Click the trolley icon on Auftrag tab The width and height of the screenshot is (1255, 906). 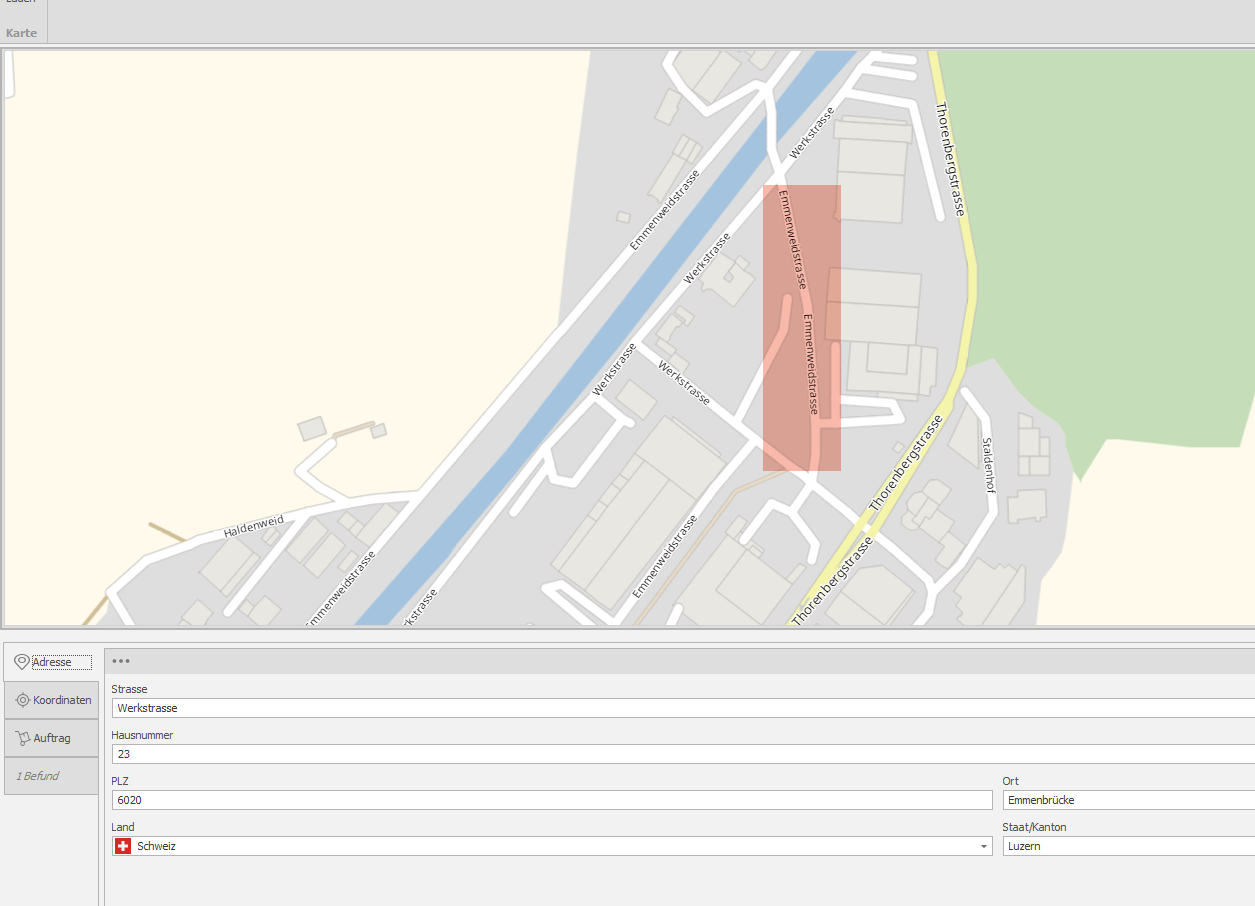(x=22, y=738)
